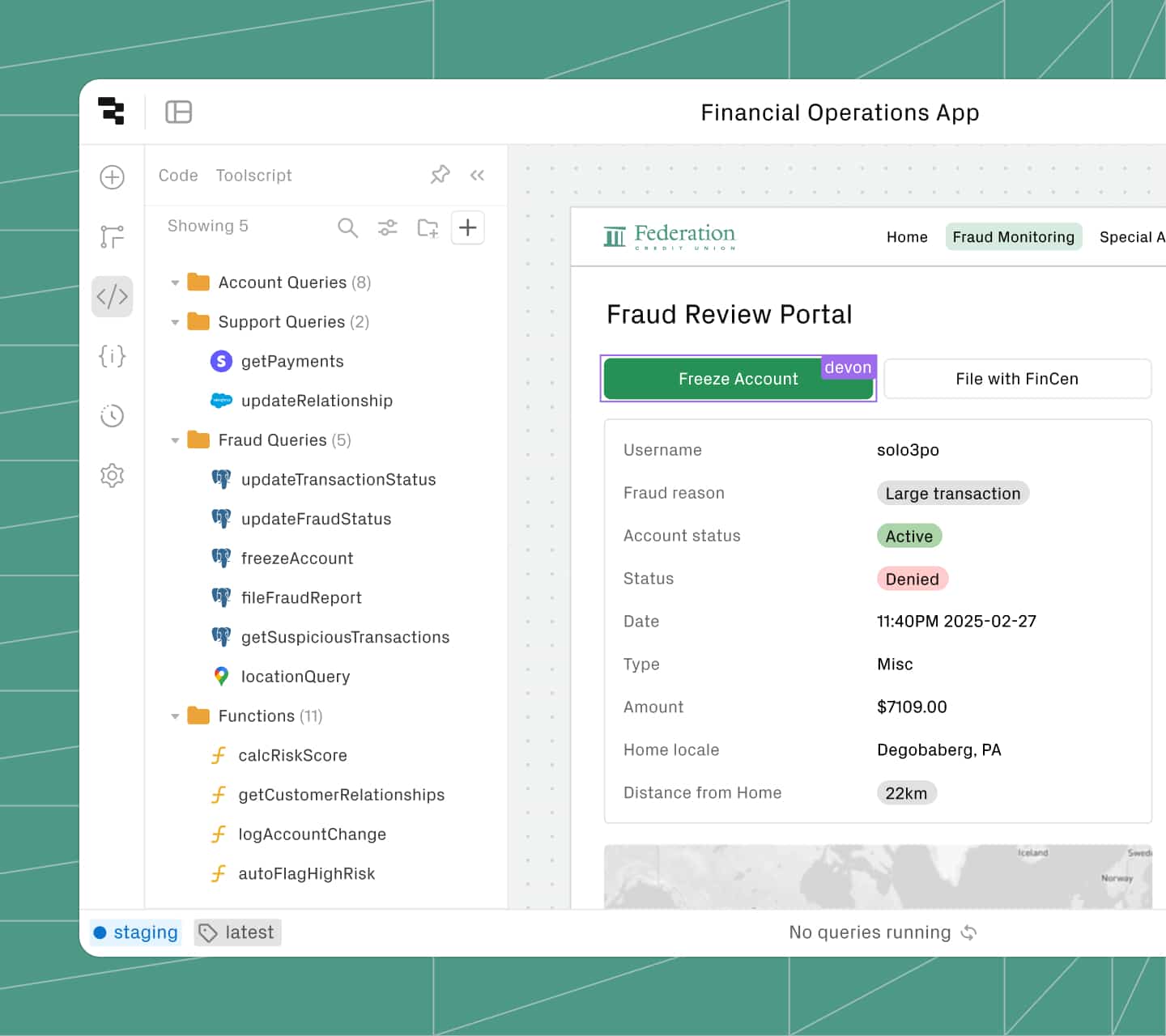Click the new folder icon

coord(428,228)
